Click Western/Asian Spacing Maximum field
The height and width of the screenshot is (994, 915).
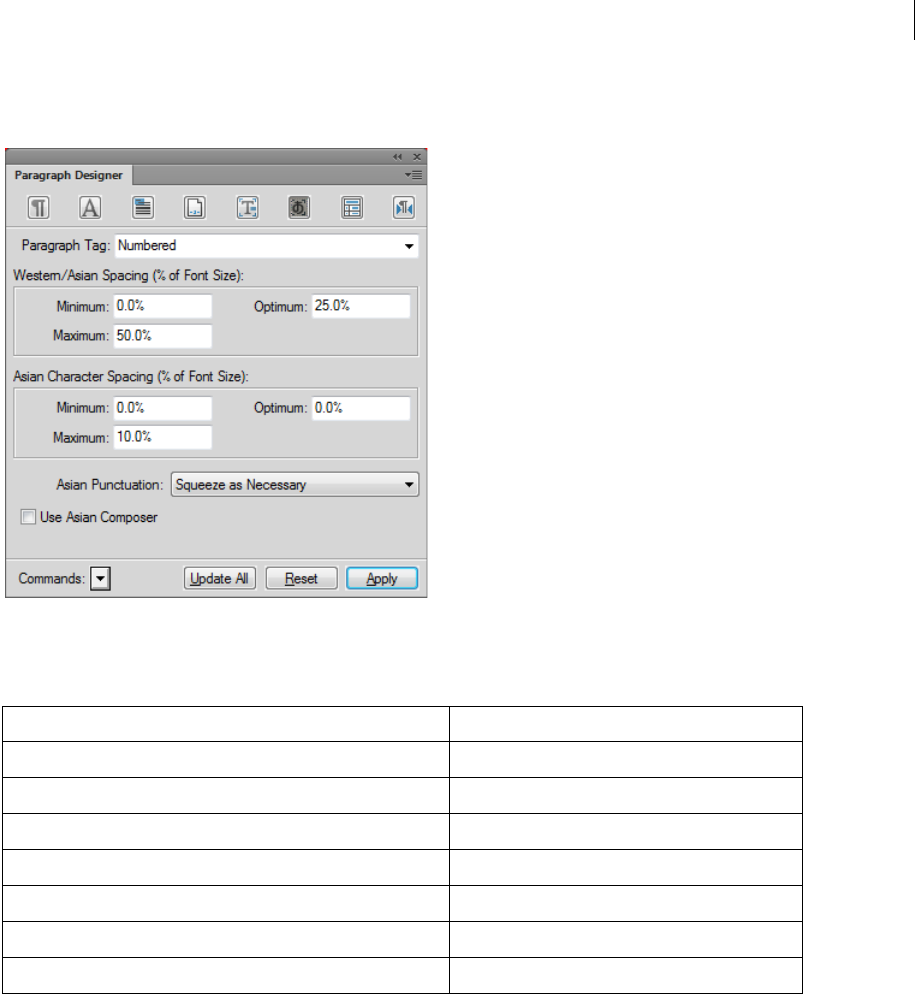click(163, 336)
